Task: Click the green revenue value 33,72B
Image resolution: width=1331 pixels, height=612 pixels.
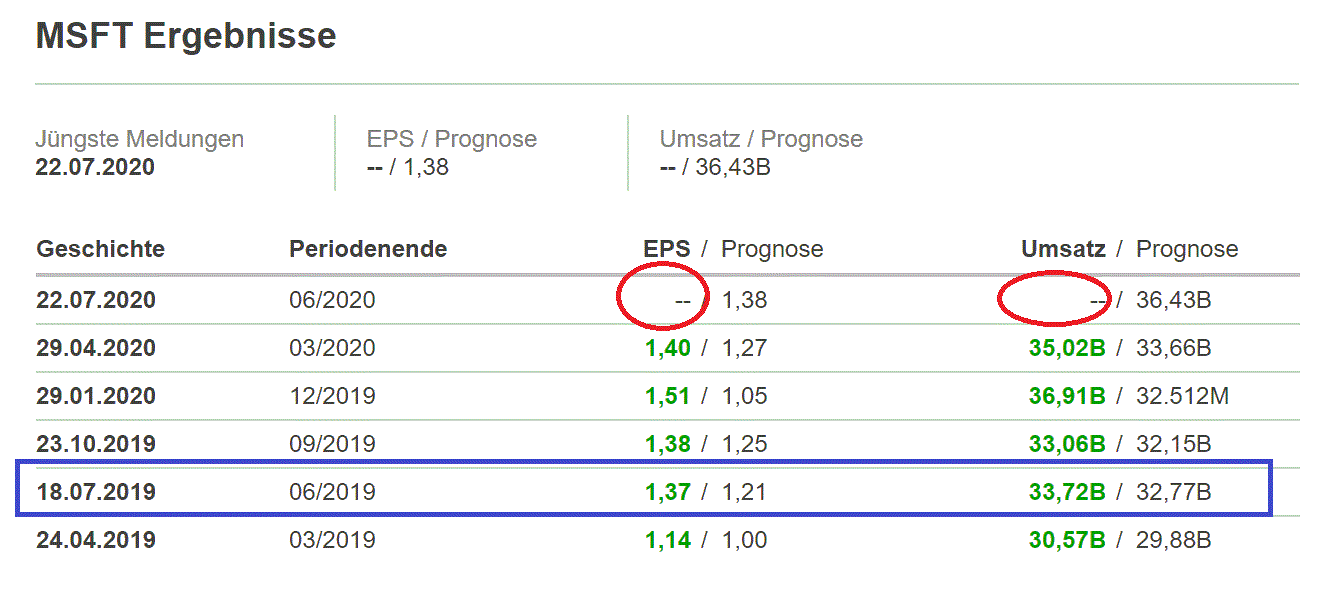Action: click(1066, 492)
